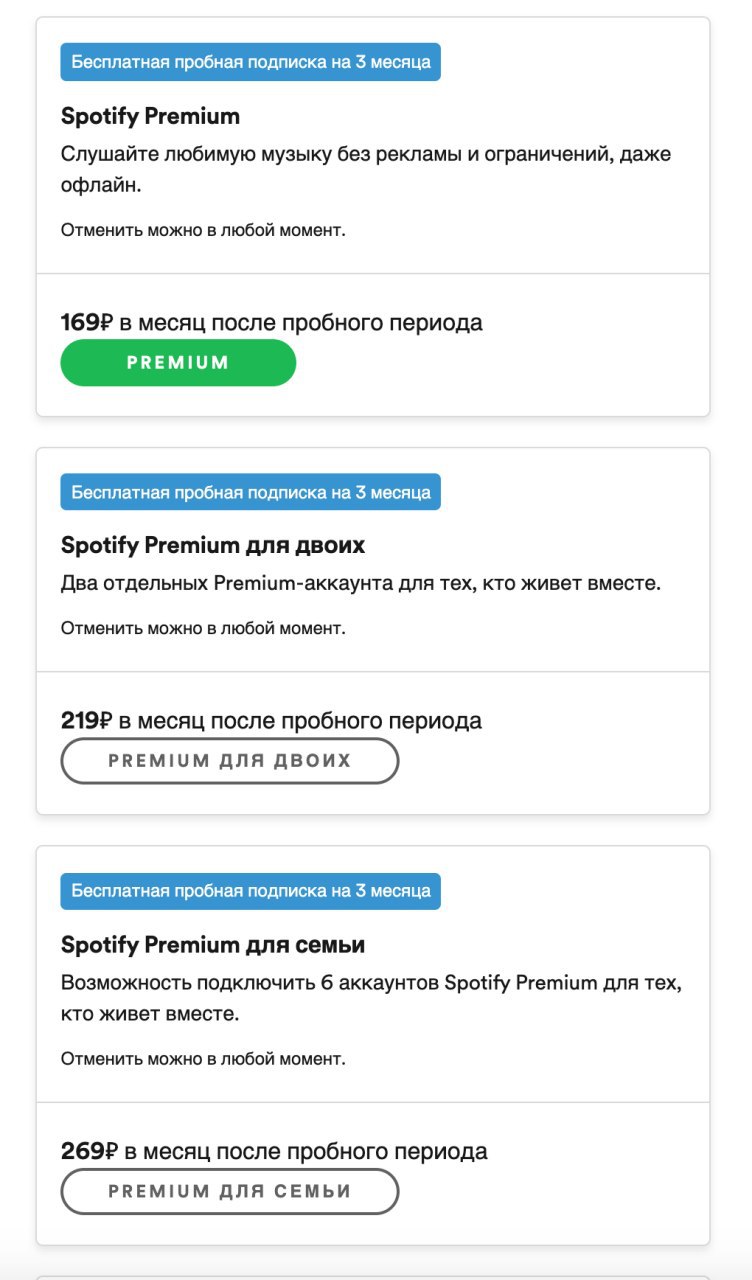The height and width of the screenshot is (1280, 752).
Task: Click the 269₽ per month price text
Action: (274, 1151)
